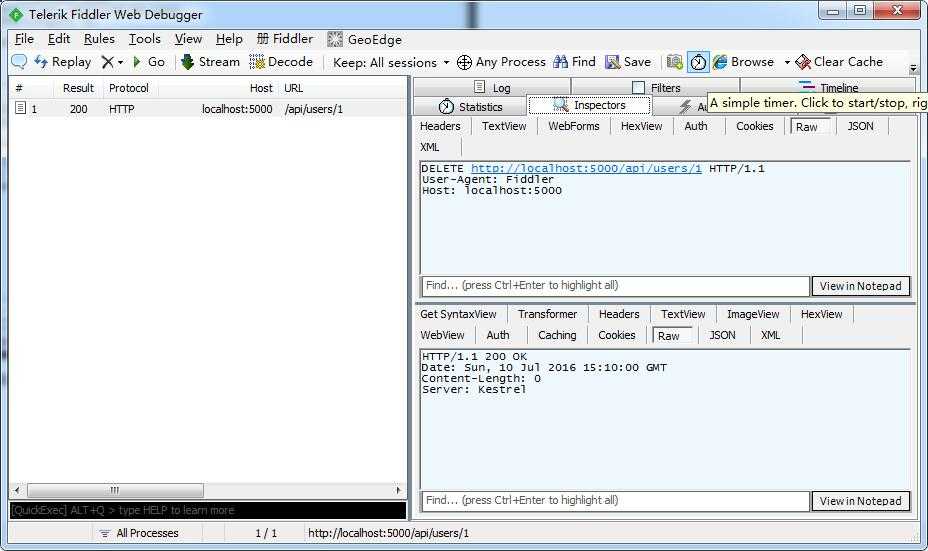
Task: Toggle Decode mode
Action: coord(281,62)
